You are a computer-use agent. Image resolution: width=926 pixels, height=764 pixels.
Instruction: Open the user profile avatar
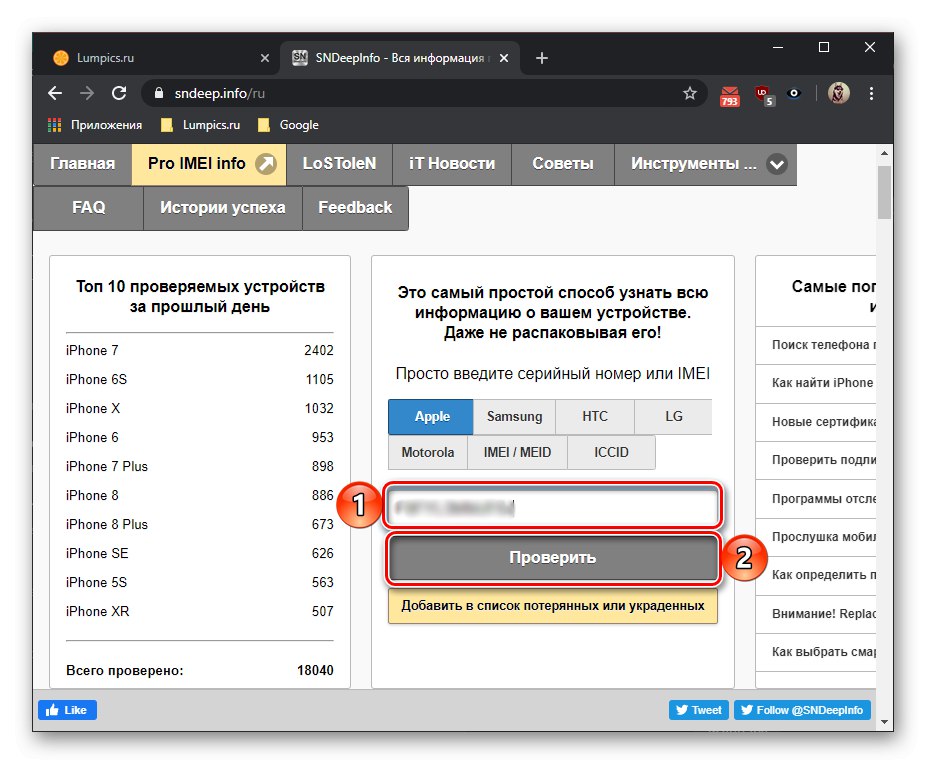pos(838,93)
